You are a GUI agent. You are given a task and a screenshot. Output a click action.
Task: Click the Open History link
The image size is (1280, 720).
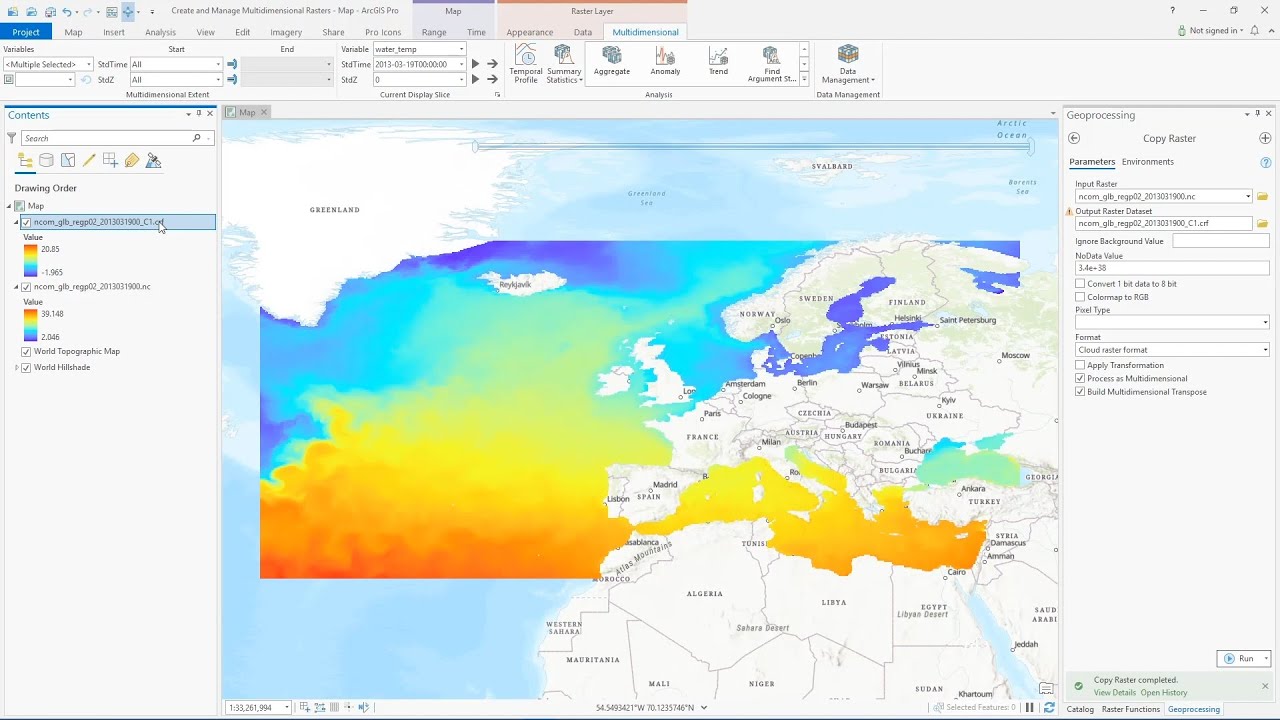(1164, 692)
